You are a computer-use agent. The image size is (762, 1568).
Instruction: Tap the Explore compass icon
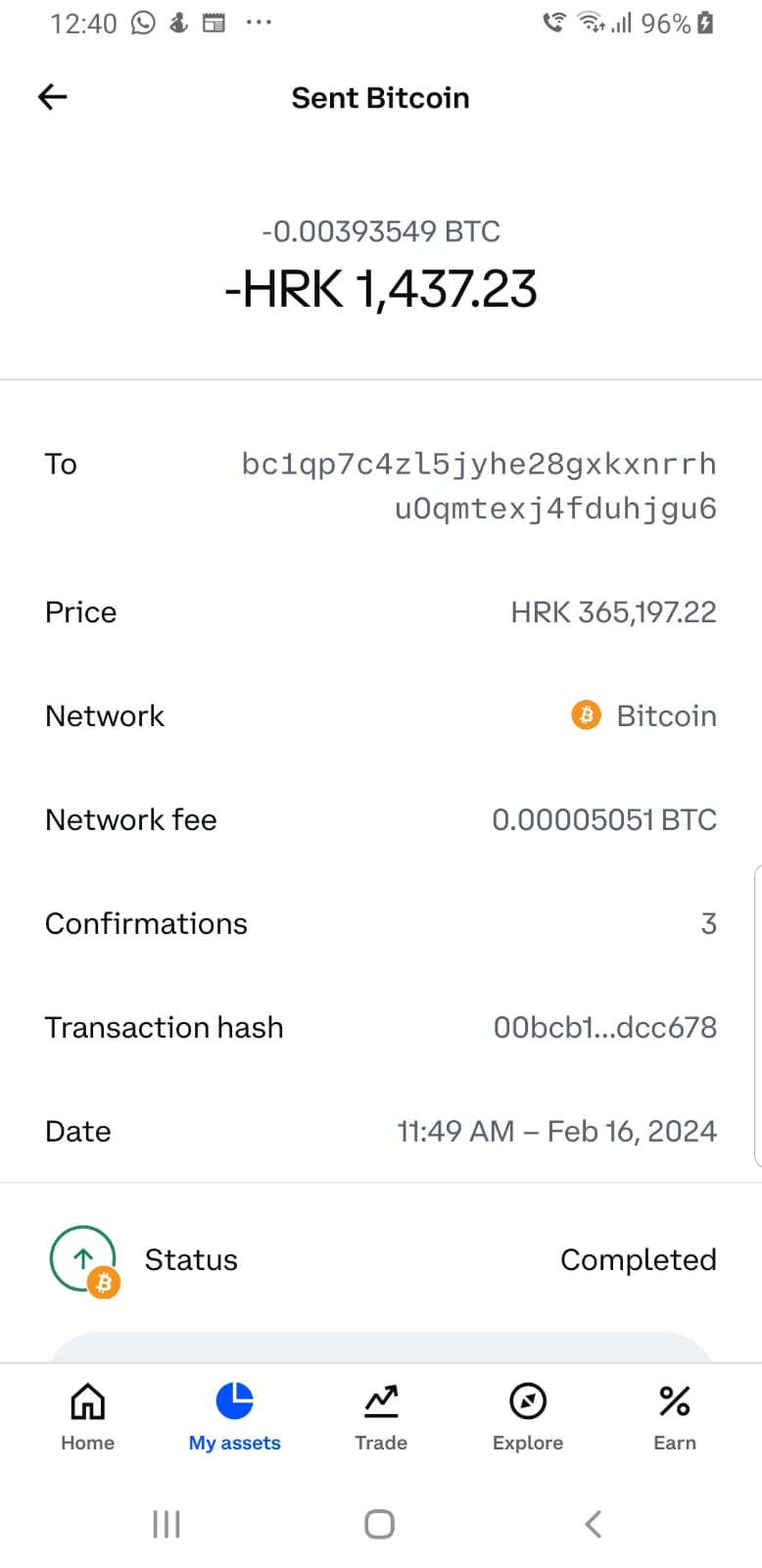click(528, 1401)
